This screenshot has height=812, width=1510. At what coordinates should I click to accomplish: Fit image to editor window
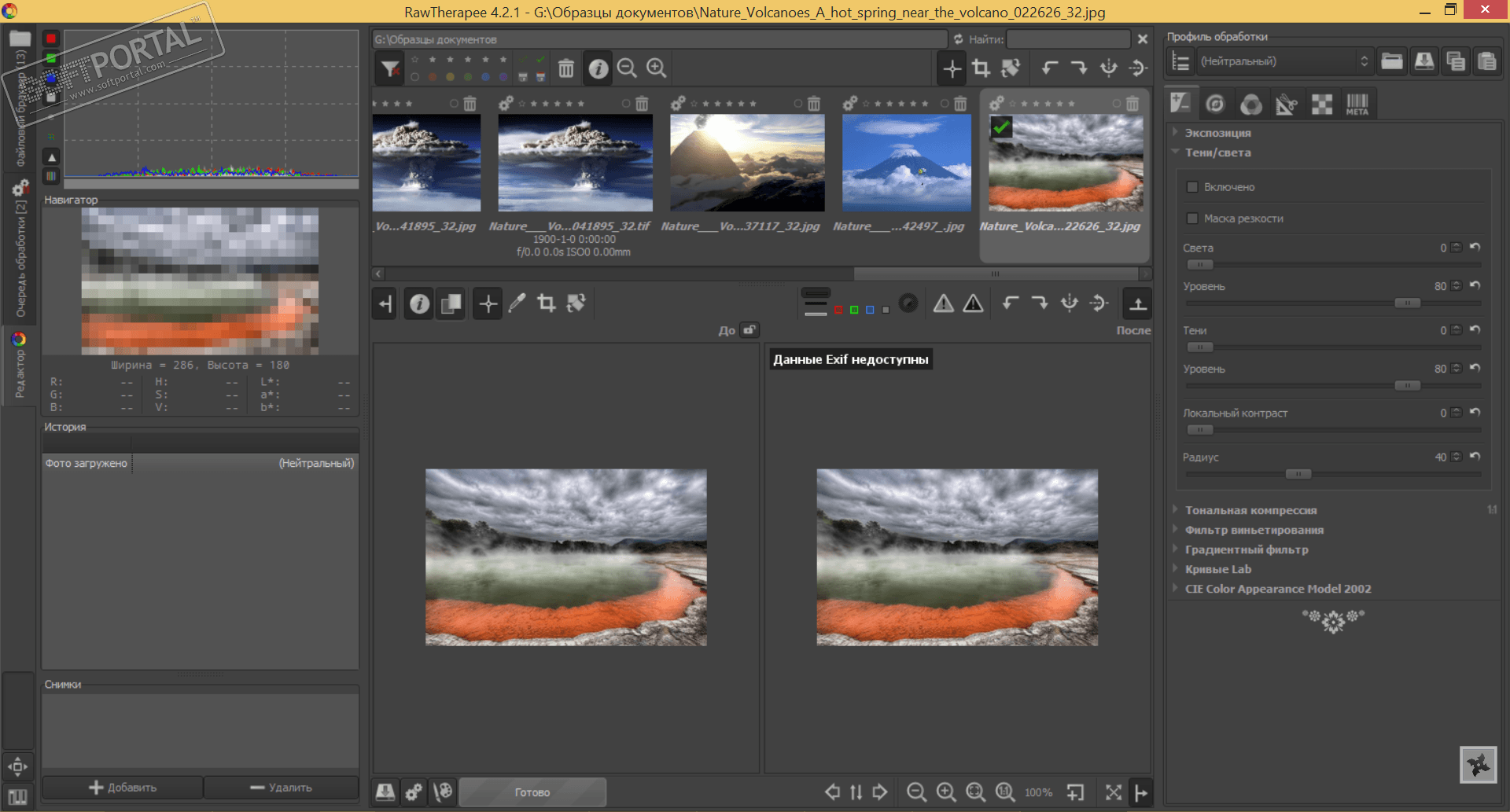click(x=976, y=792)
